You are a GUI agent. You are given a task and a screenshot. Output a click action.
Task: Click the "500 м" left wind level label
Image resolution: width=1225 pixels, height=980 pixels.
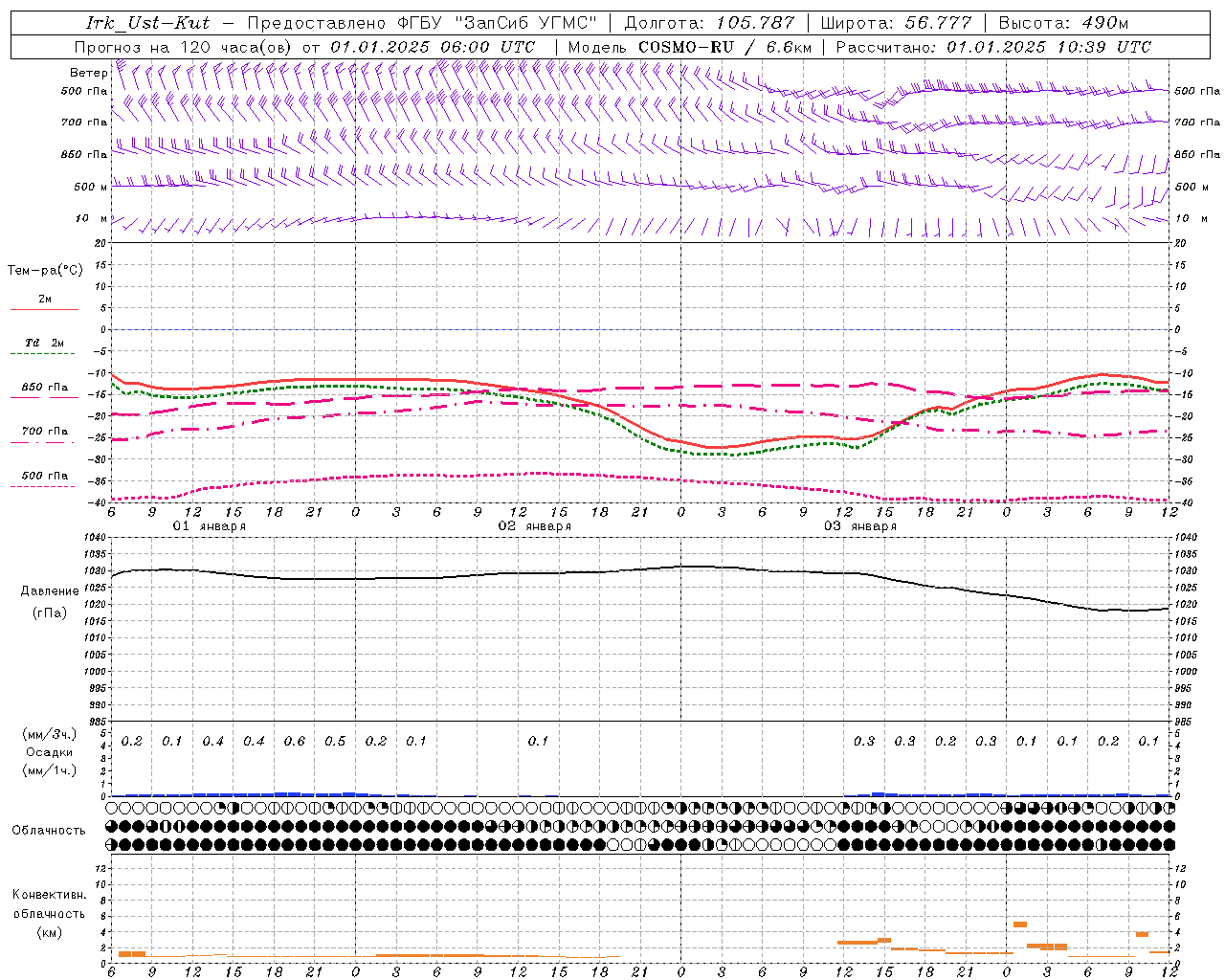(x=91, y=187)
